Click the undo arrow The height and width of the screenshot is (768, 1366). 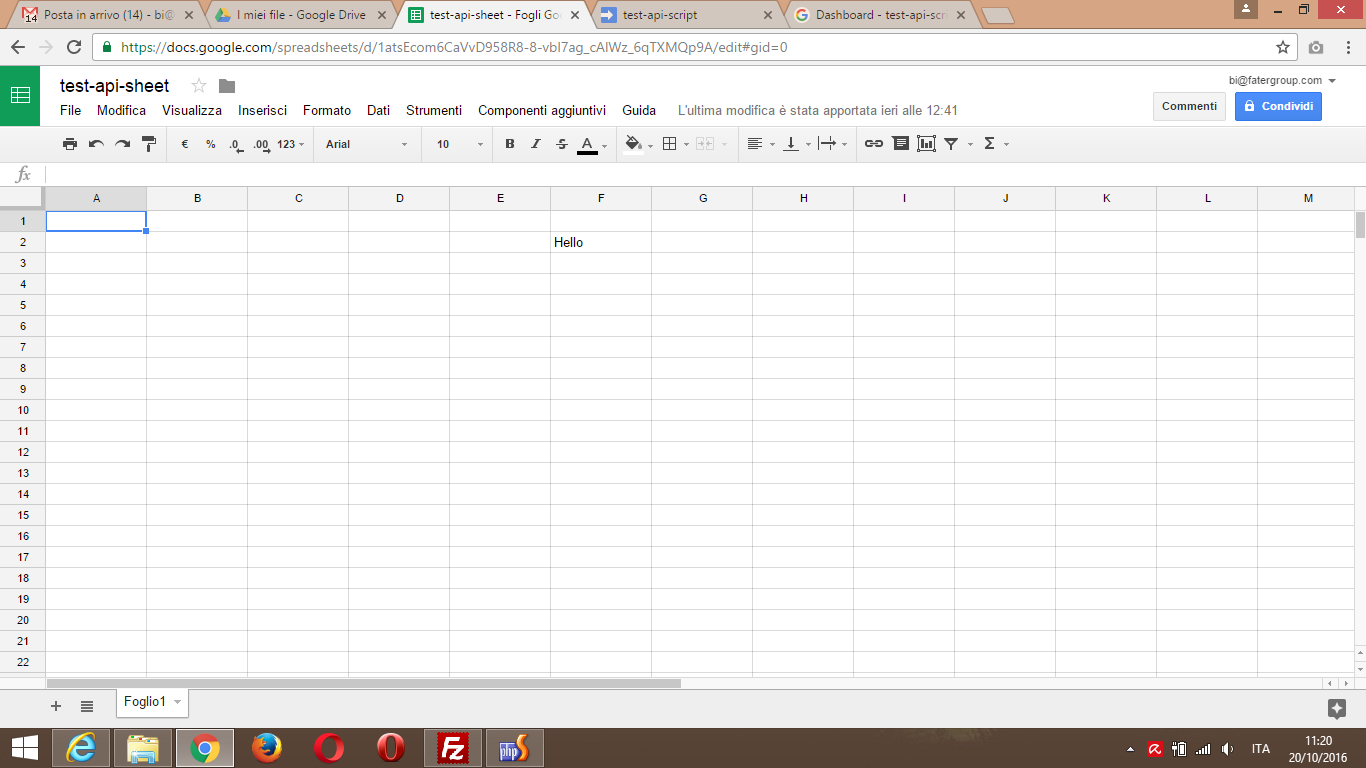point(96,144)
